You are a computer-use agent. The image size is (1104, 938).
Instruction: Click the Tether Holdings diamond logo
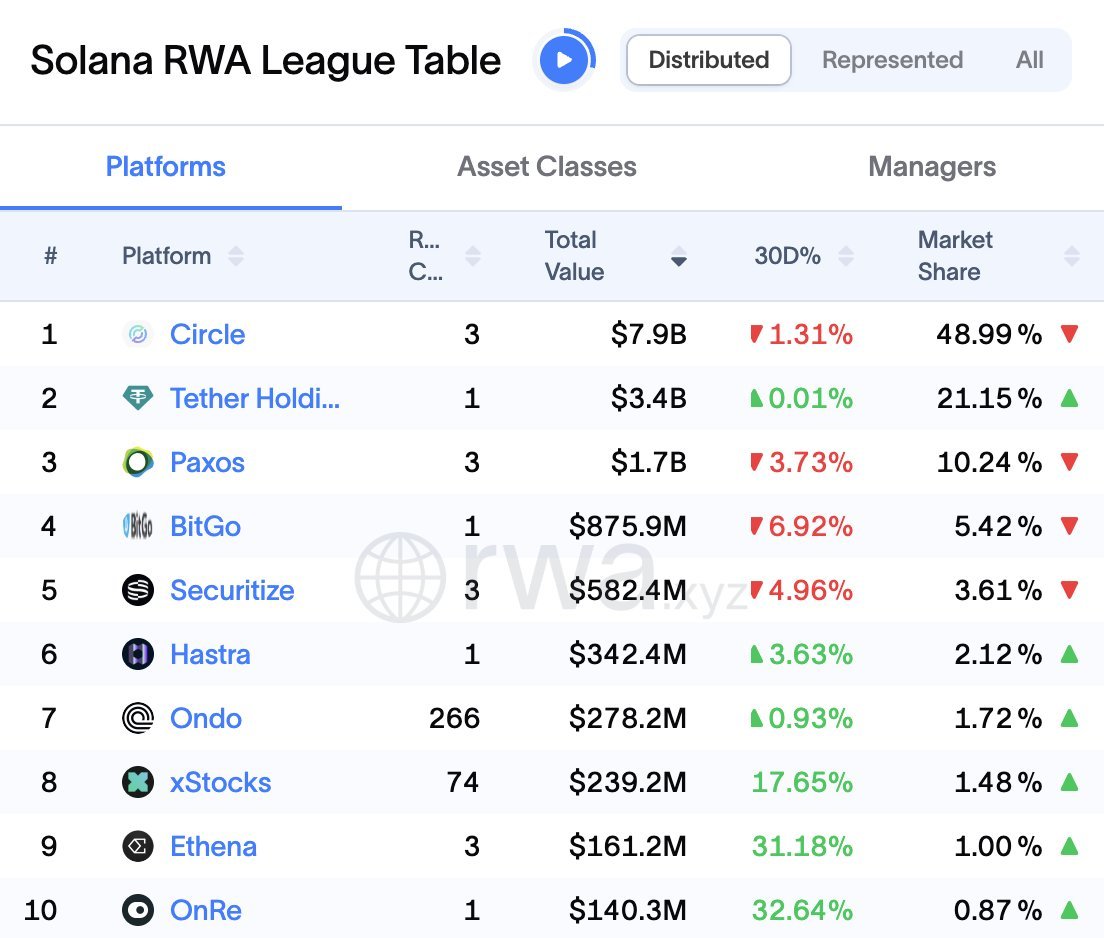(x=138, y=398)
